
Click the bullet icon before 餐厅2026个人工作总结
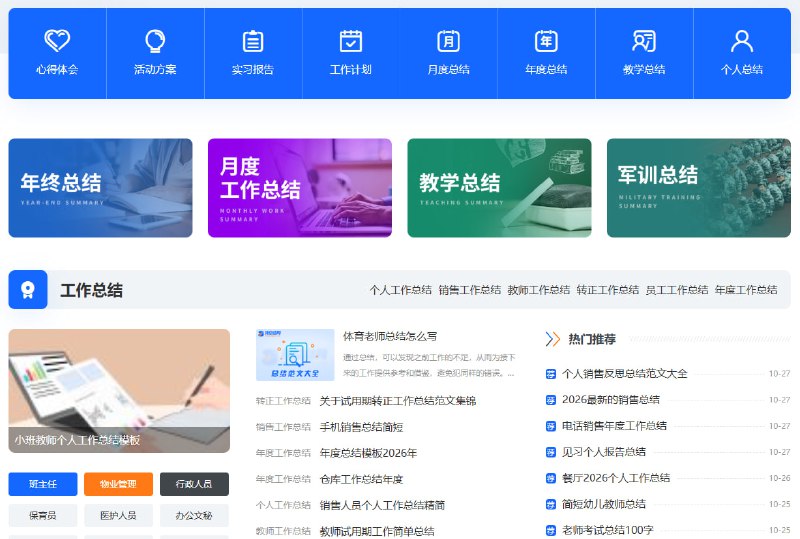click(x=551, y=478)
